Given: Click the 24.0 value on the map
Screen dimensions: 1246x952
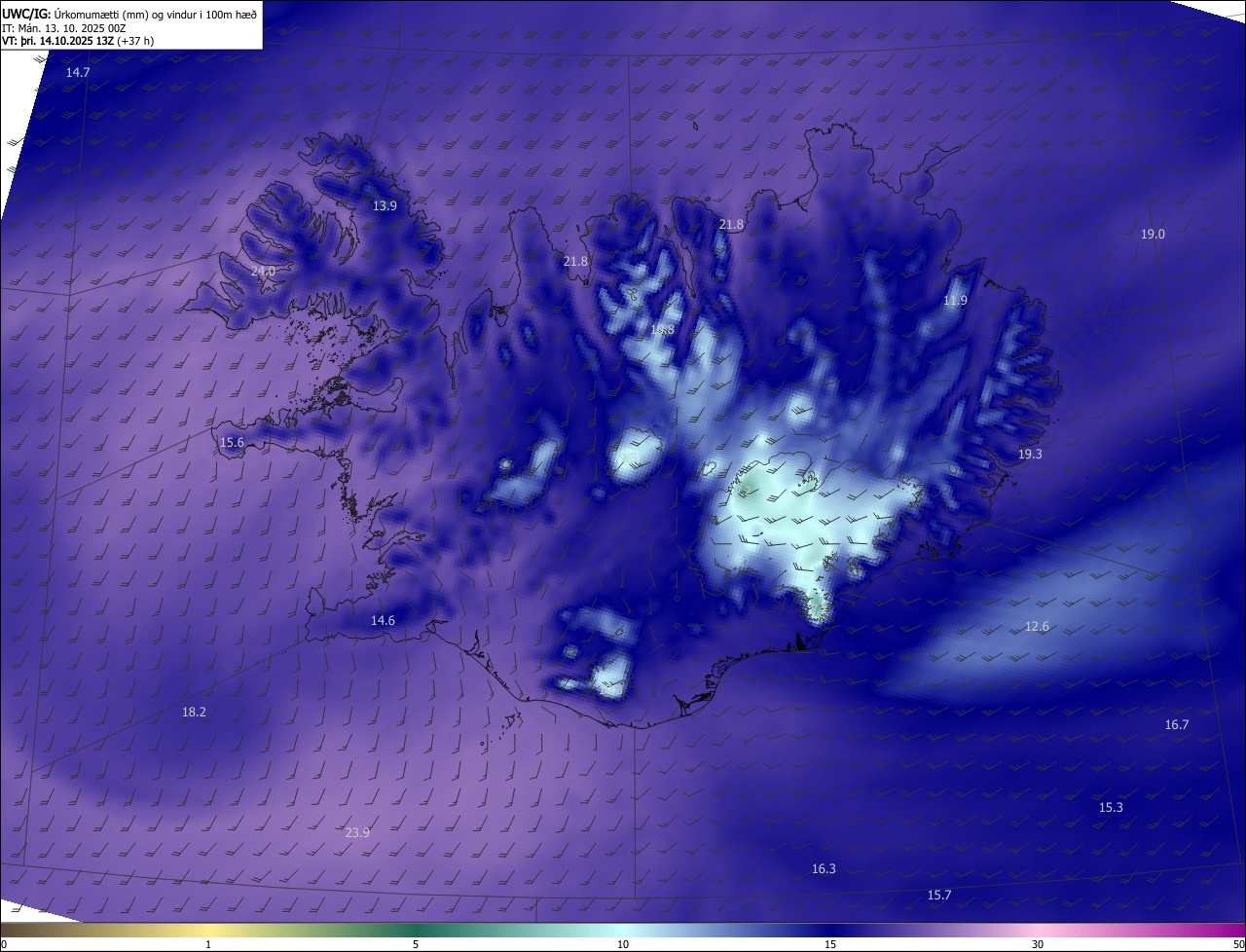Looking at the screenshot, I should tap(263, 272).
